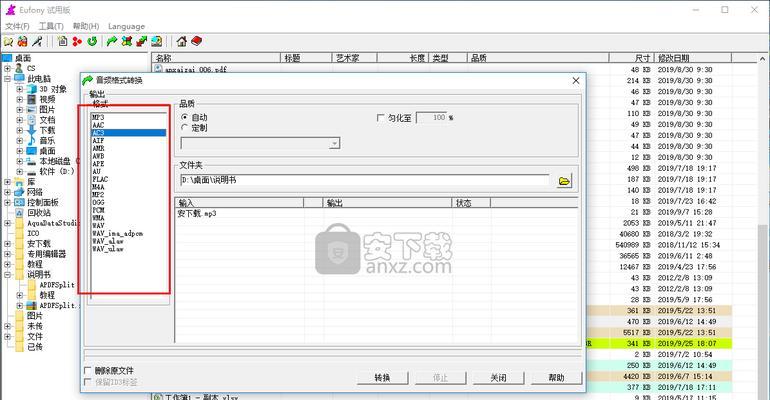This screenshot has height=400, width=770.
Task: Click the microphone record icon in toolbar
Action: pyautogui.click(x=37, y=42)
